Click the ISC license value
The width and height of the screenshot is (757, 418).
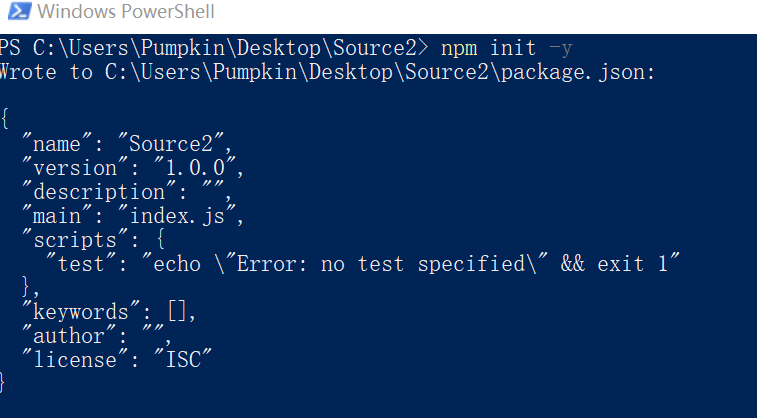pyautogui.click(x=183, y=360)
